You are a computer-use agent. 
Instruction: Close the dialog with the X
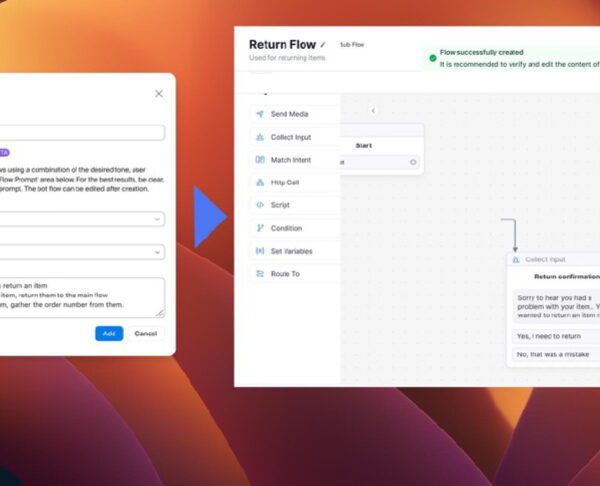click(x=159, y=94)
